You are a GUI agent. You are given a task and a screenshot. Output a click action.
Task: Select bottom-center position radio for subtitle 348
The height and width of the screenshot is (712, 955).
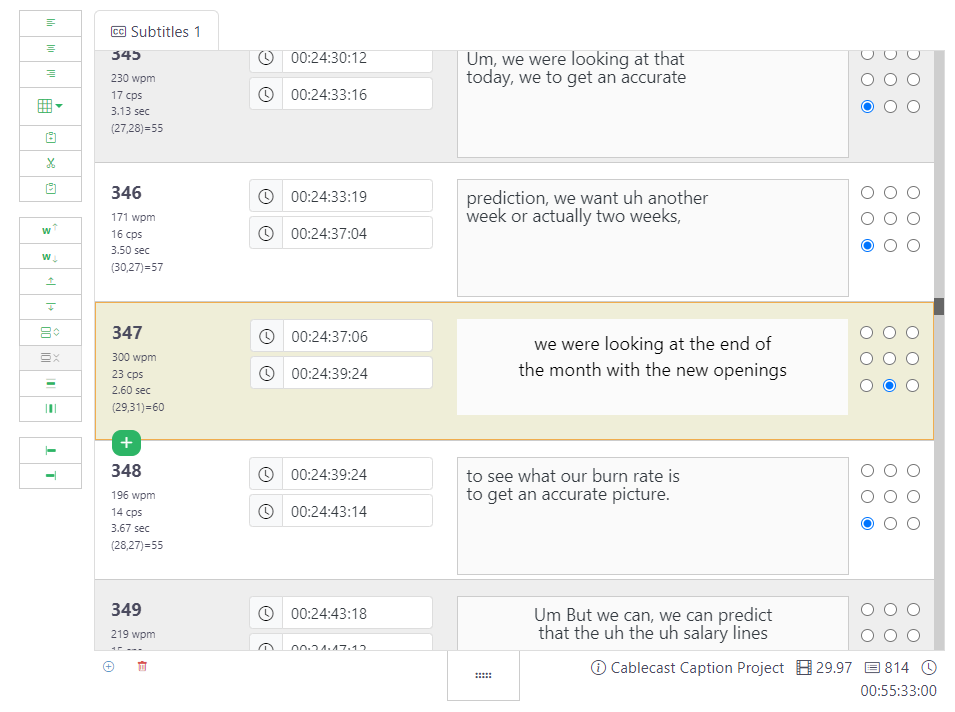click(890, 523)
